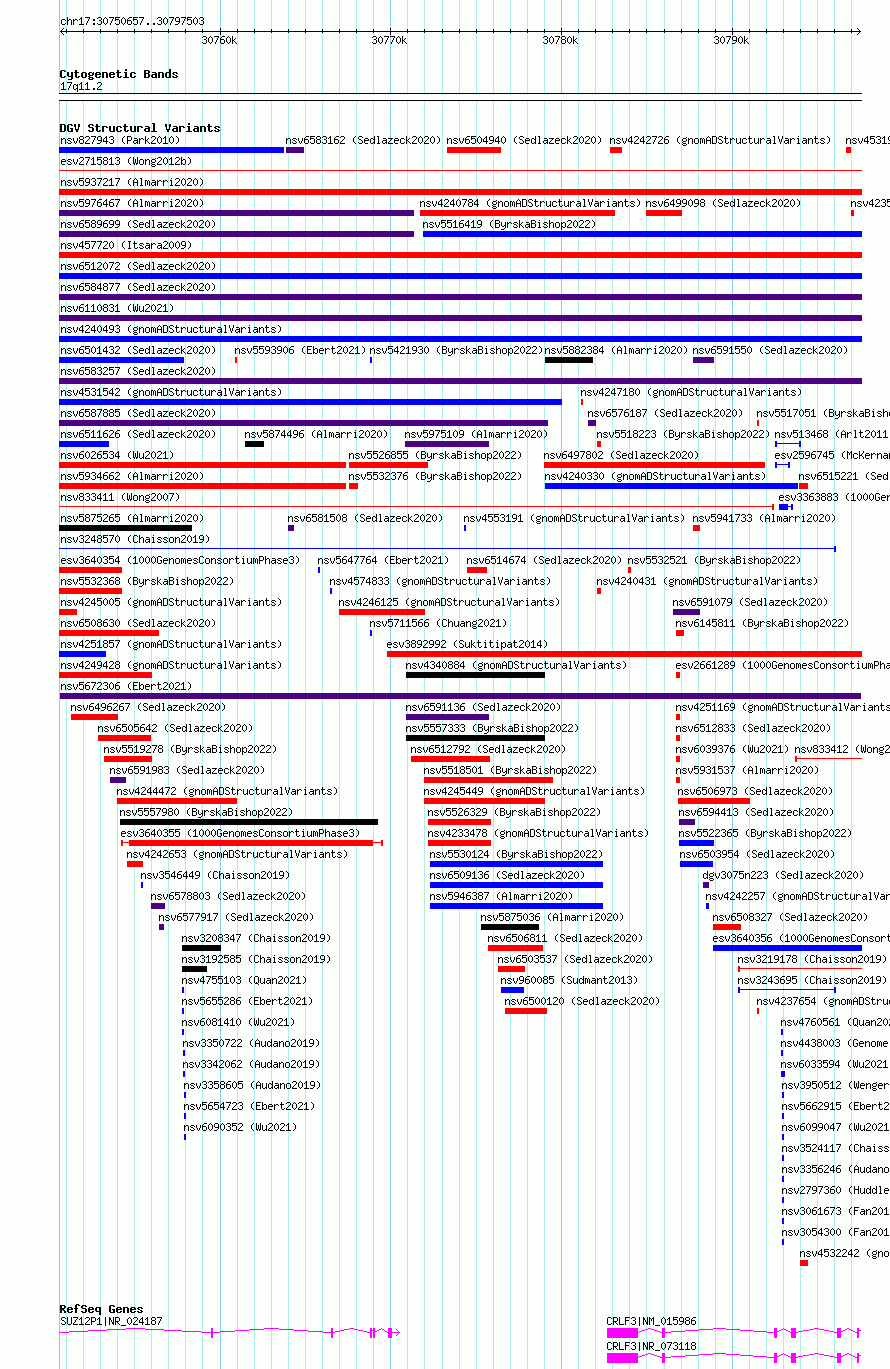This screenshot has height=1369, width=890.
Task: Click the red bar under esv3892992
Action: click(x=624, y=654)
